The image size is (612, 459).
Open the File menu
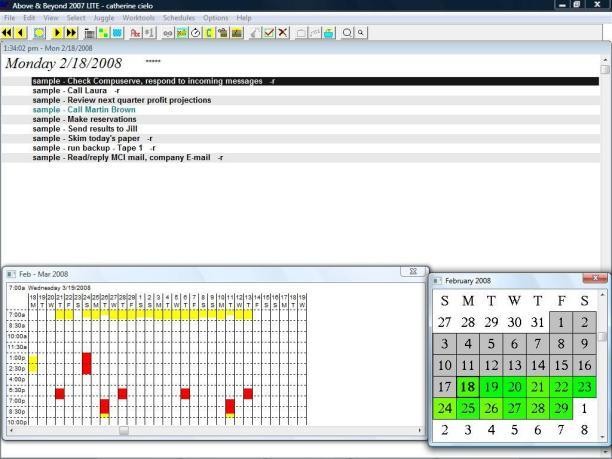coord(9,18)
